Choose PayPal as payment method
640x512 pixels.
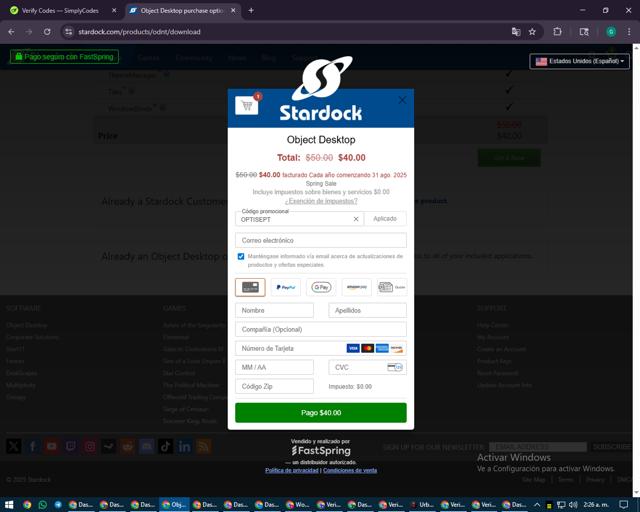click(x=286, y=287)
